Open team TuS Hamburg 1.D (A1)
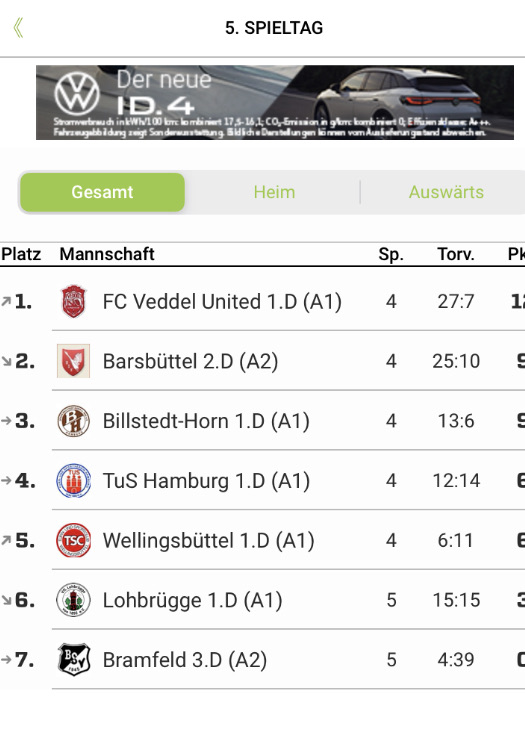525x747 pixels. coord(206,481)
